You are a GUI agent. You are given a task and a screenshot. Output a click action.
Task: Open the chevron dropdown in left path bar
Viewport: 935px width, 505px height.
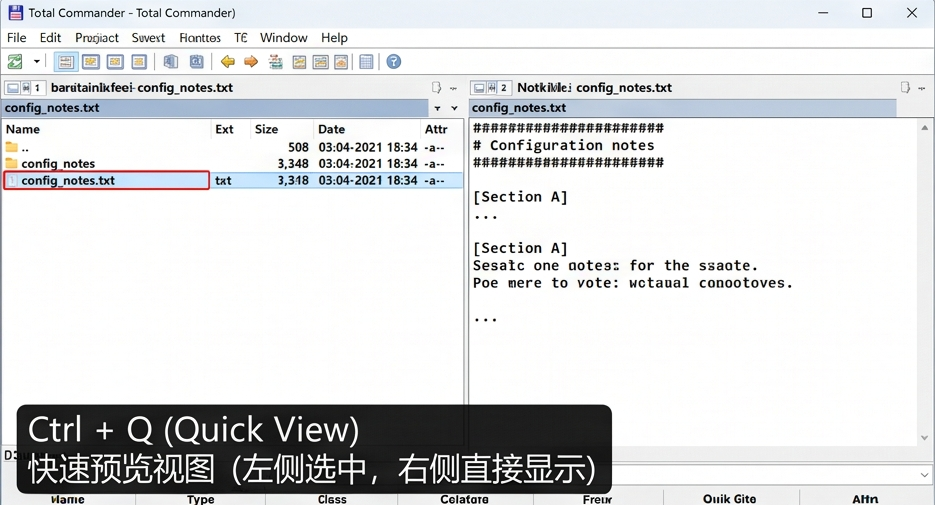point(454,109)
